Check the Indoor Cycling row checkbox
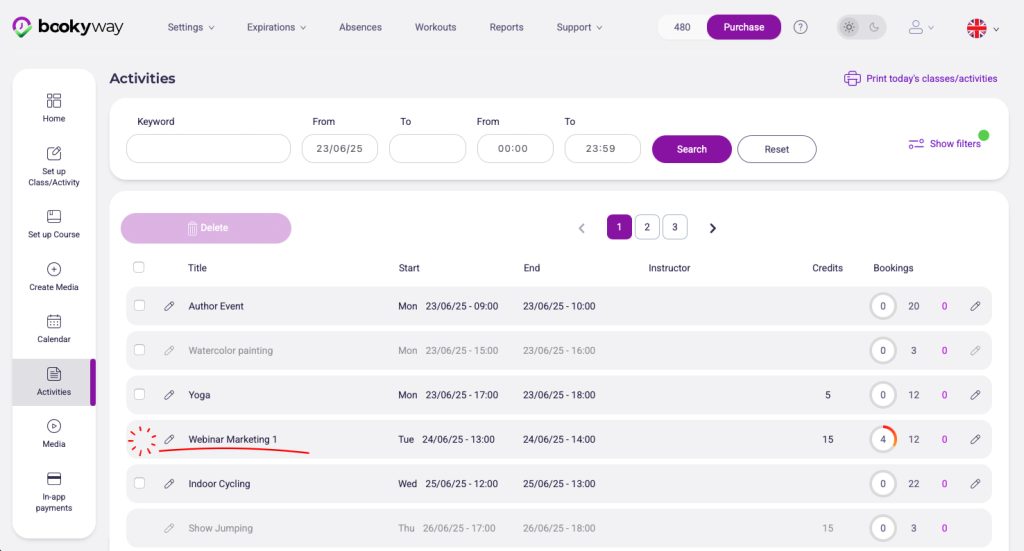 (139, 484)
